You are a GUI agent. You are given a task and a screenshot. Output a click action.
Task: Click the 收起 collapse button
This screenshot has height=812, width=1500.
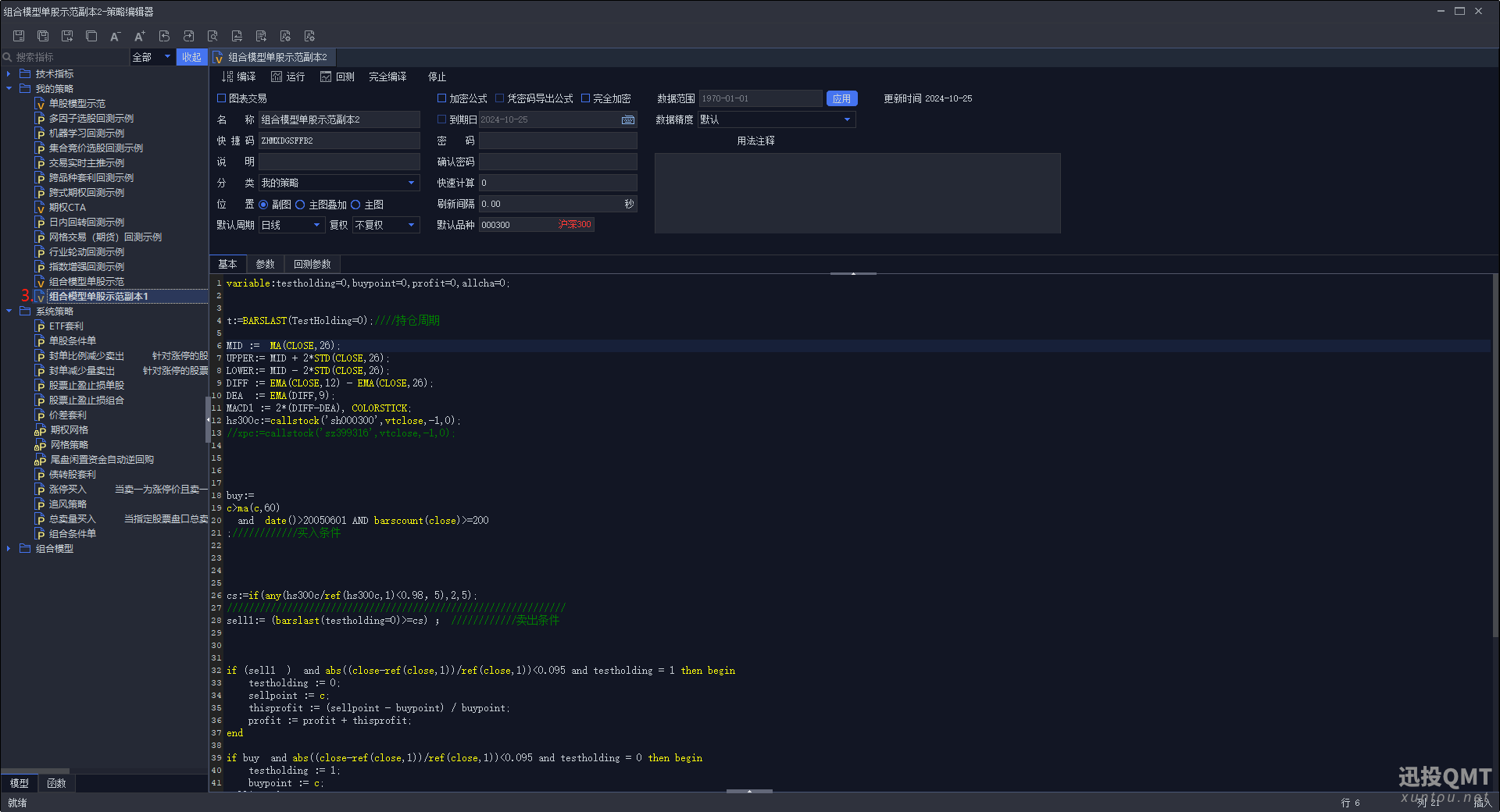[x=191, y=57]
